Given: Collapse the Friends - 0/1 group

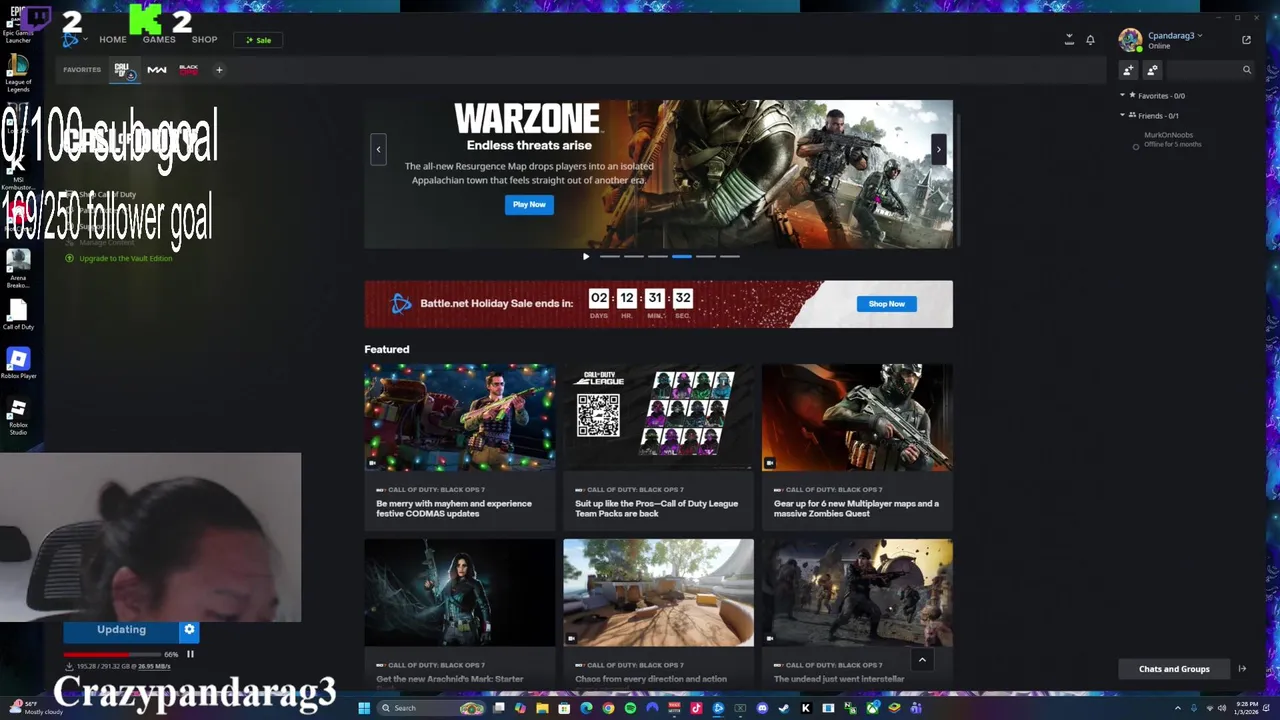Looking at the screenshot, I should tap(1122, 115).
